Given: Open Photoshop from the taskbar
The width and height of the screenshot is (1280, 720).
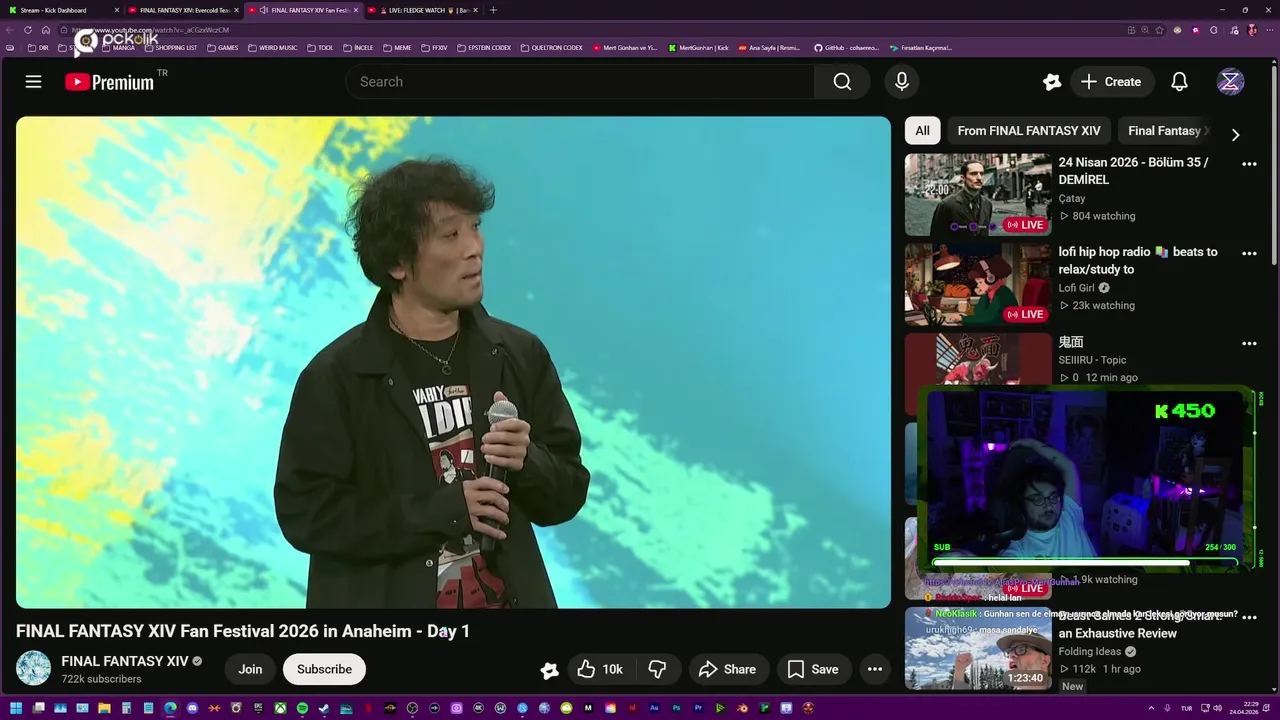Looking at the screenshot, I should coord(676,709).
